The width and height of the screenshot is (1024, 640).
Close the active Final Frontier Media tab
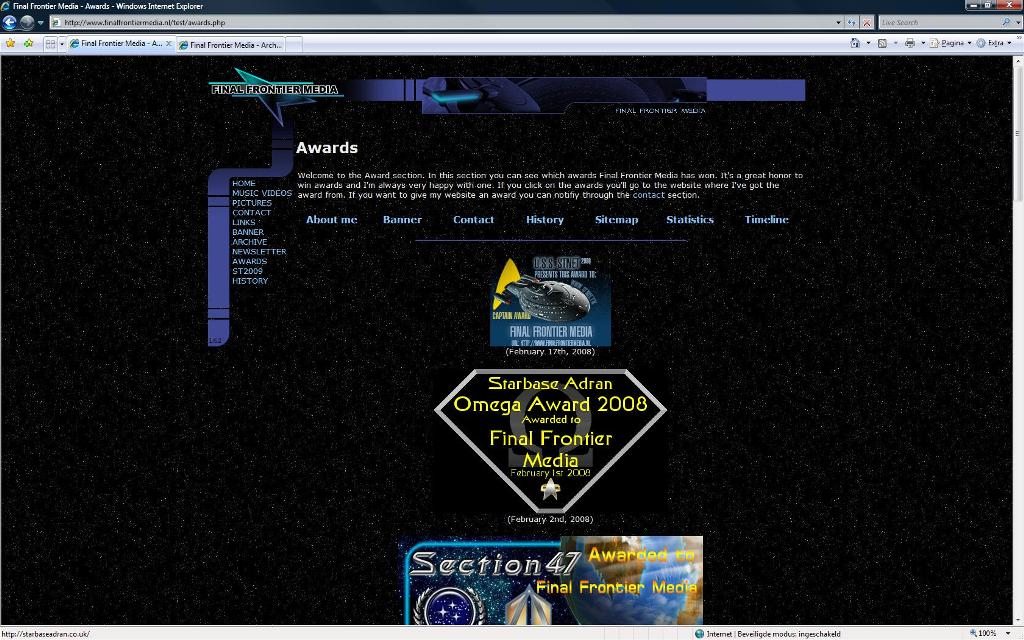(x=168, y=43)
